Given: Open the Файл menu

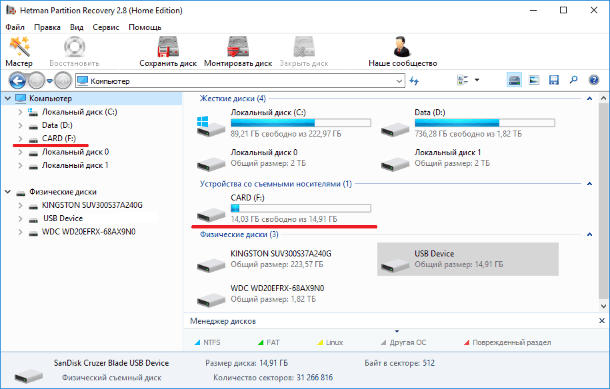Looking at the screenshot, I should click(x=15, y=27).
